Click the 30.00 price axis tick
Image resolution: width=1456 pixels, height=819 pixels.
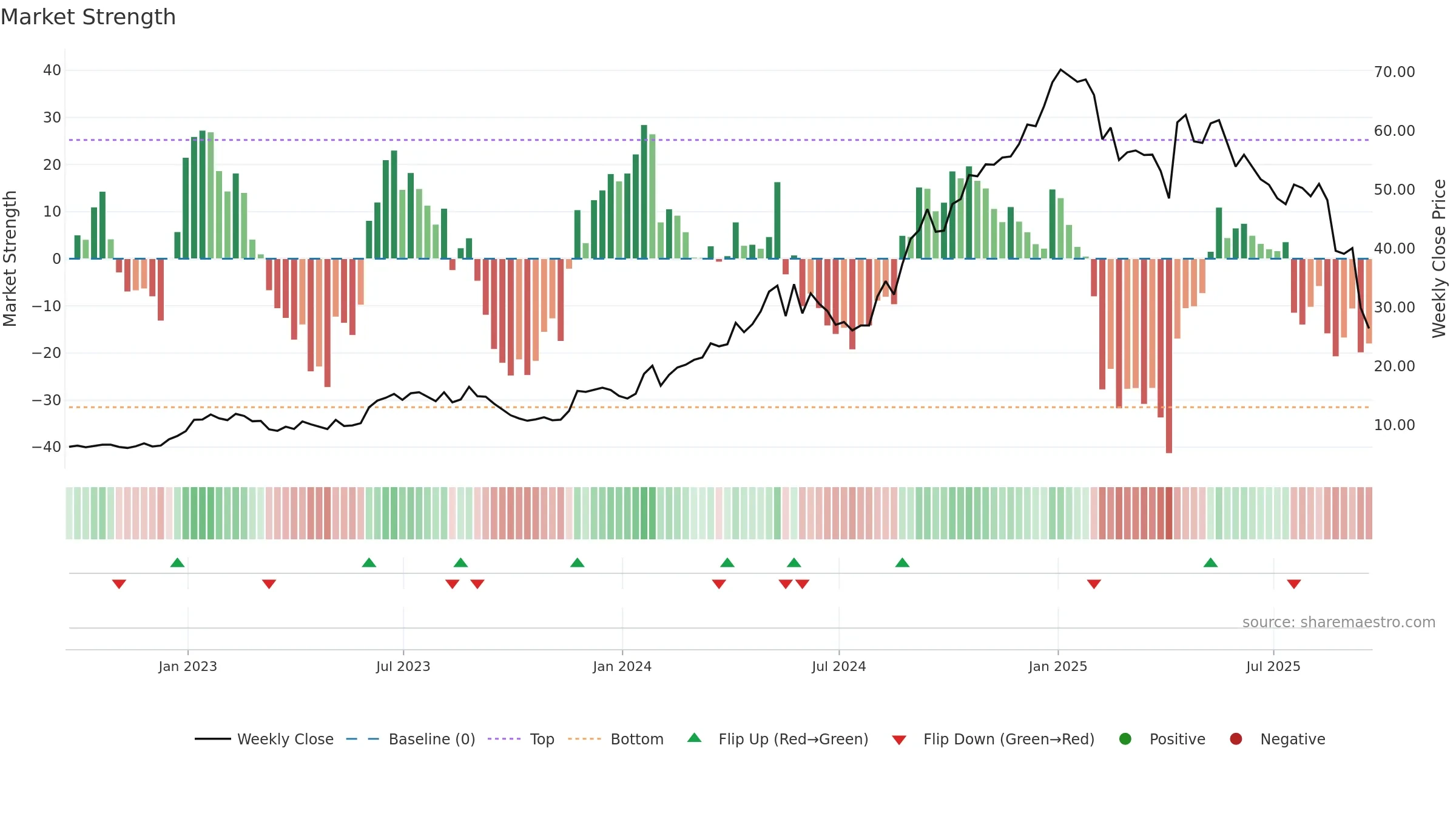[1395, 308]
